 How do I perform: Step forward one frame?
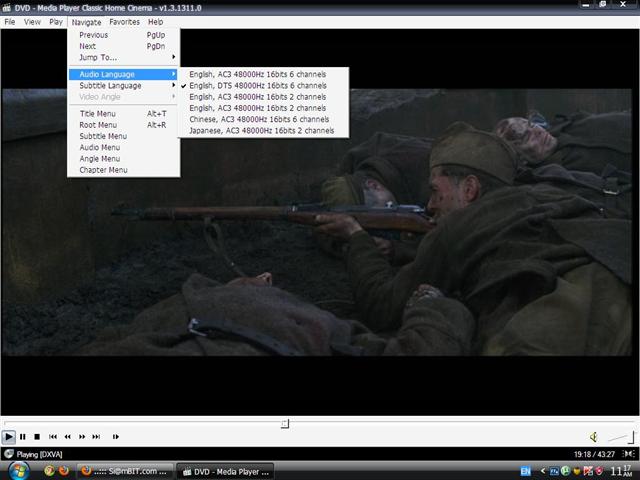pos(116,437)
